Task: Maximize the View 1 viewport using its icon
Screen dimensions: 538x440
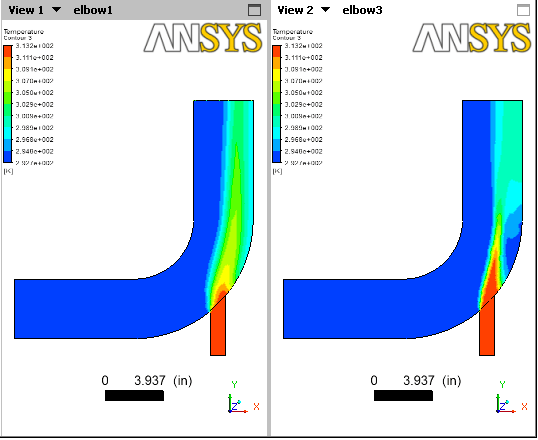Action: 254,10
